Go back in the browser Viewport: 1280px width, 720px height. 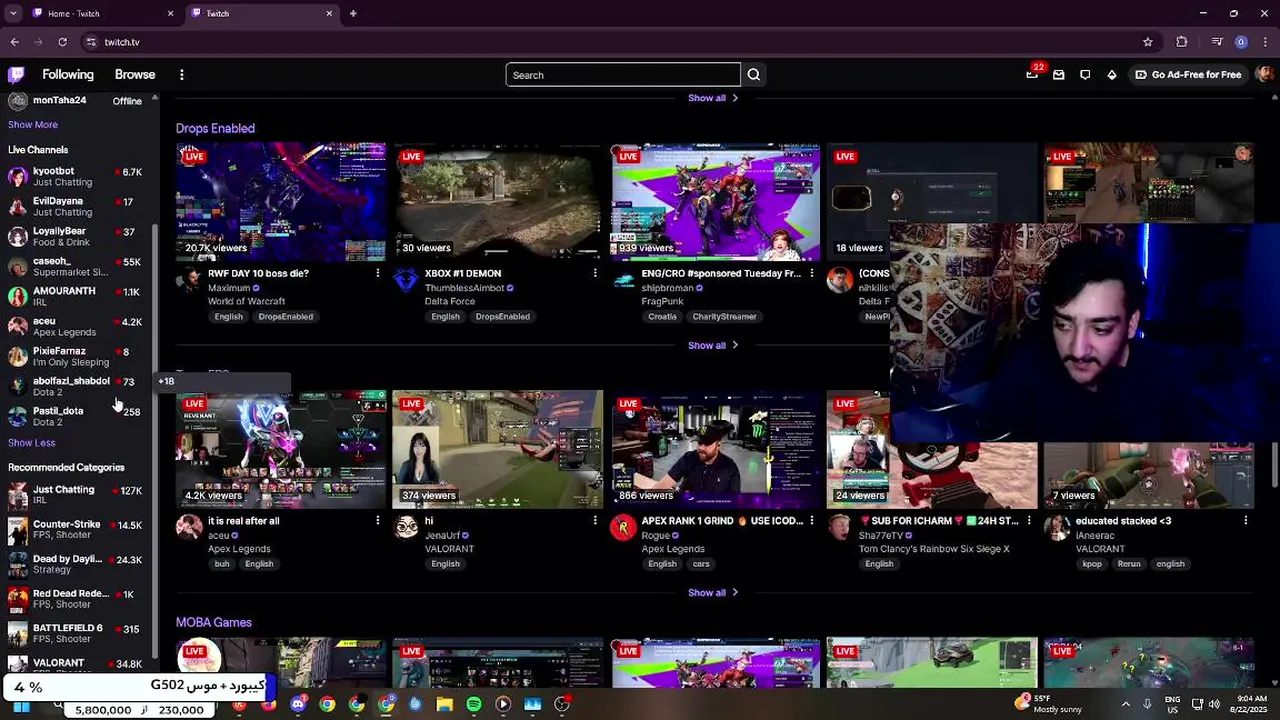[x=15, y=42]
